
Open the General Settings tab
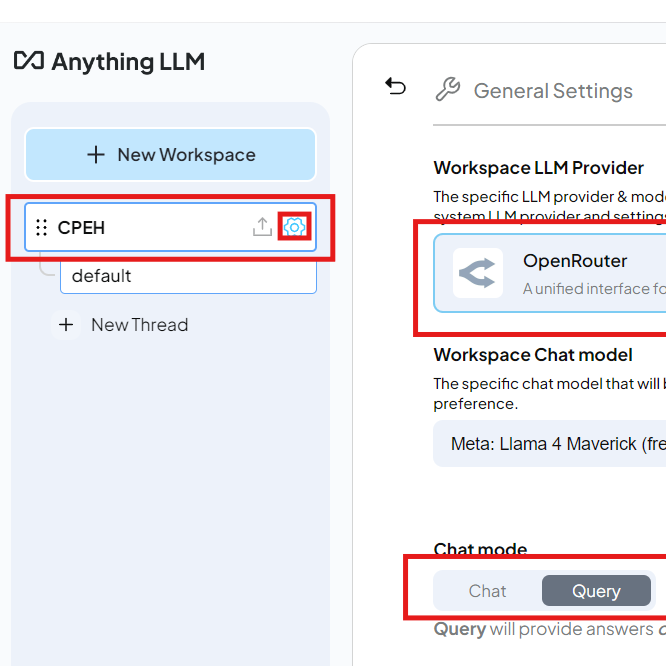click(x=552, y=91)
